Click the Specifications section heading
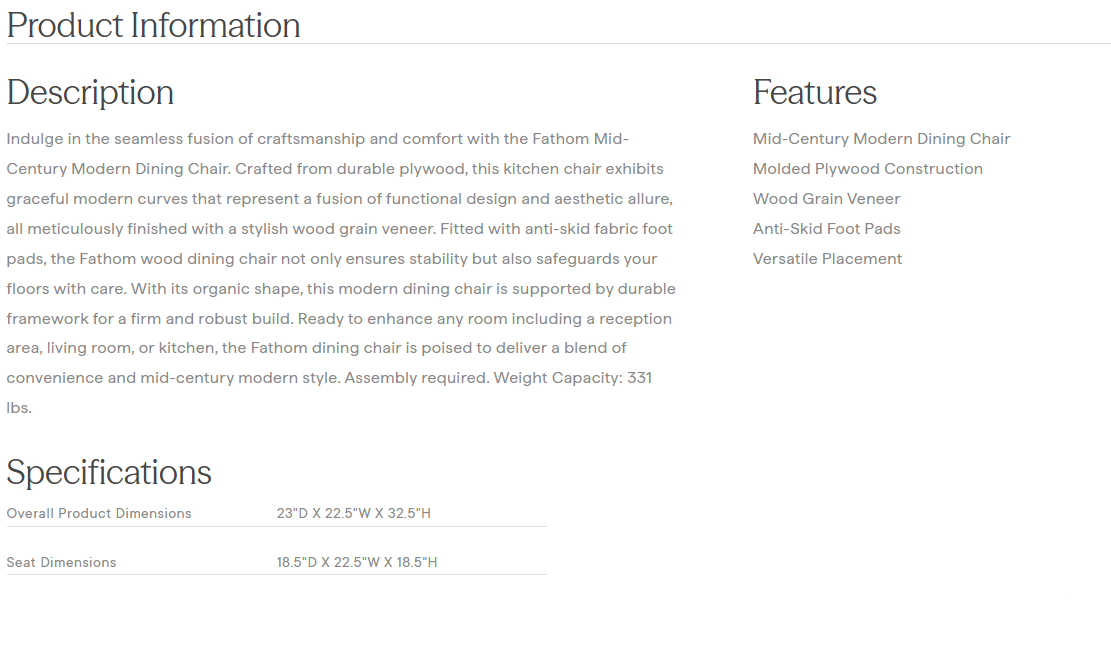This screenshot has height=664, width=1111. [x=109, y=472]
